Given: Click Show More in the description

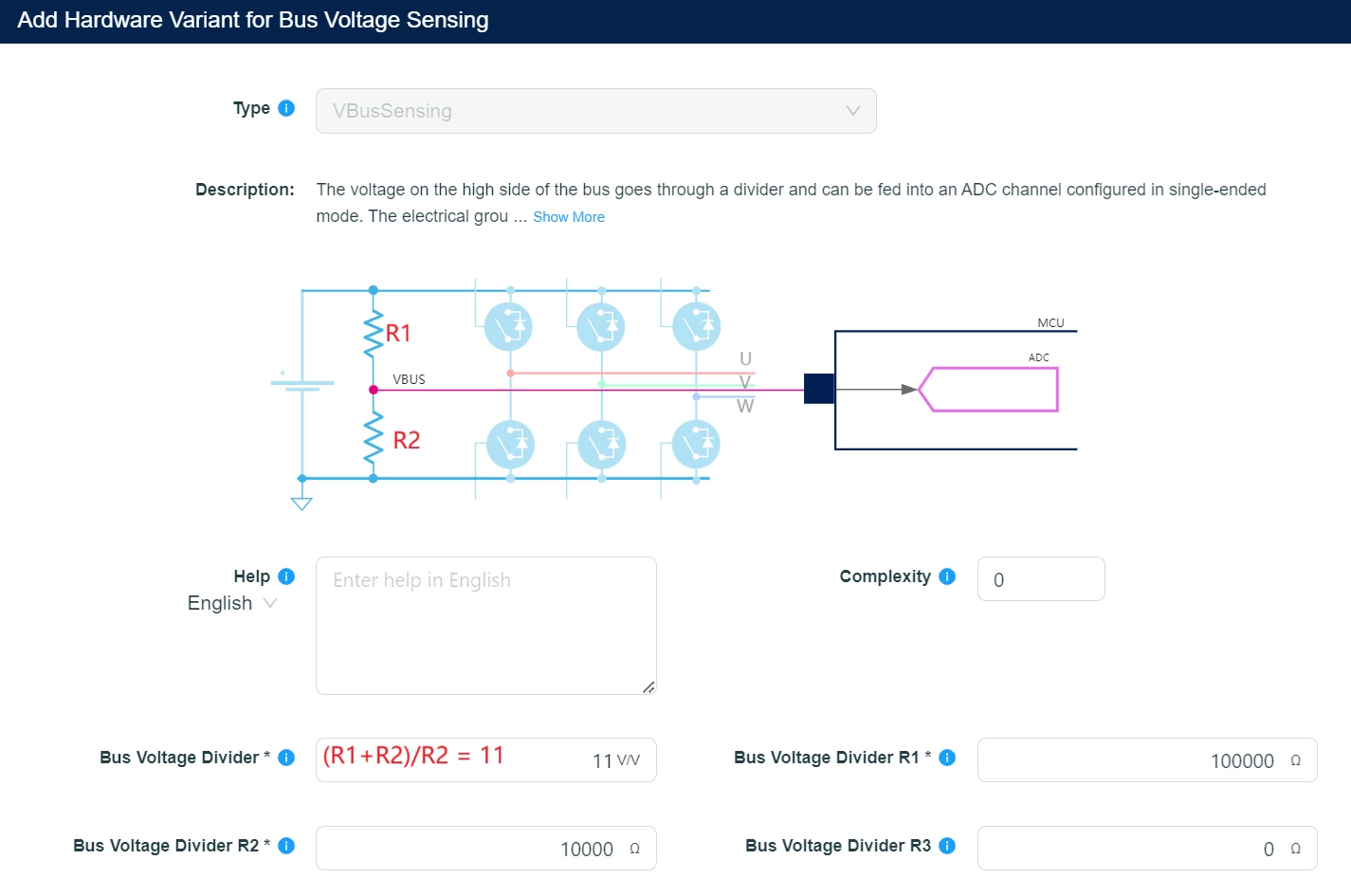Looking at the screenshot, I should click(x=569, y=217).
